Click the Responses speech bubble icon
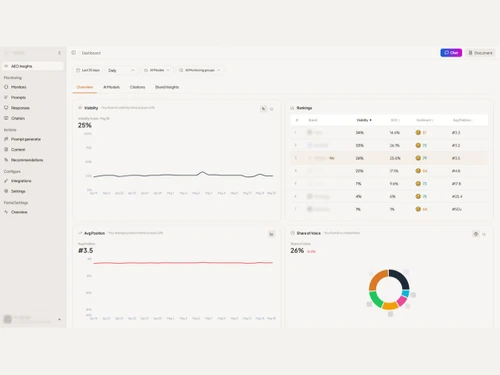Screen dimensions: 500x375 coord(6,108)
